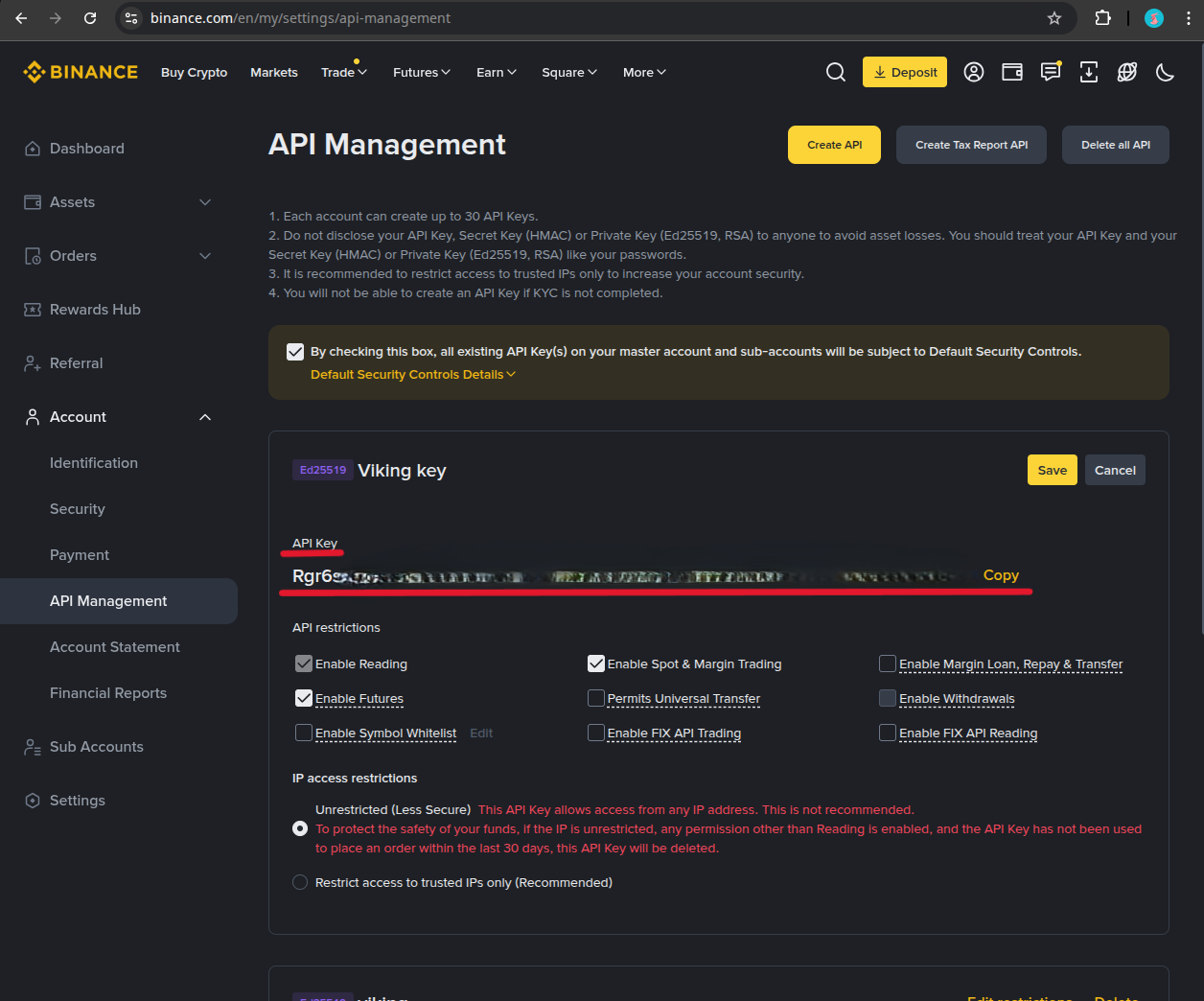The image size is (1204, 1001).
Task: Click the Dashboard home icon
Action: pyautogui.click(x=33, y=149)
